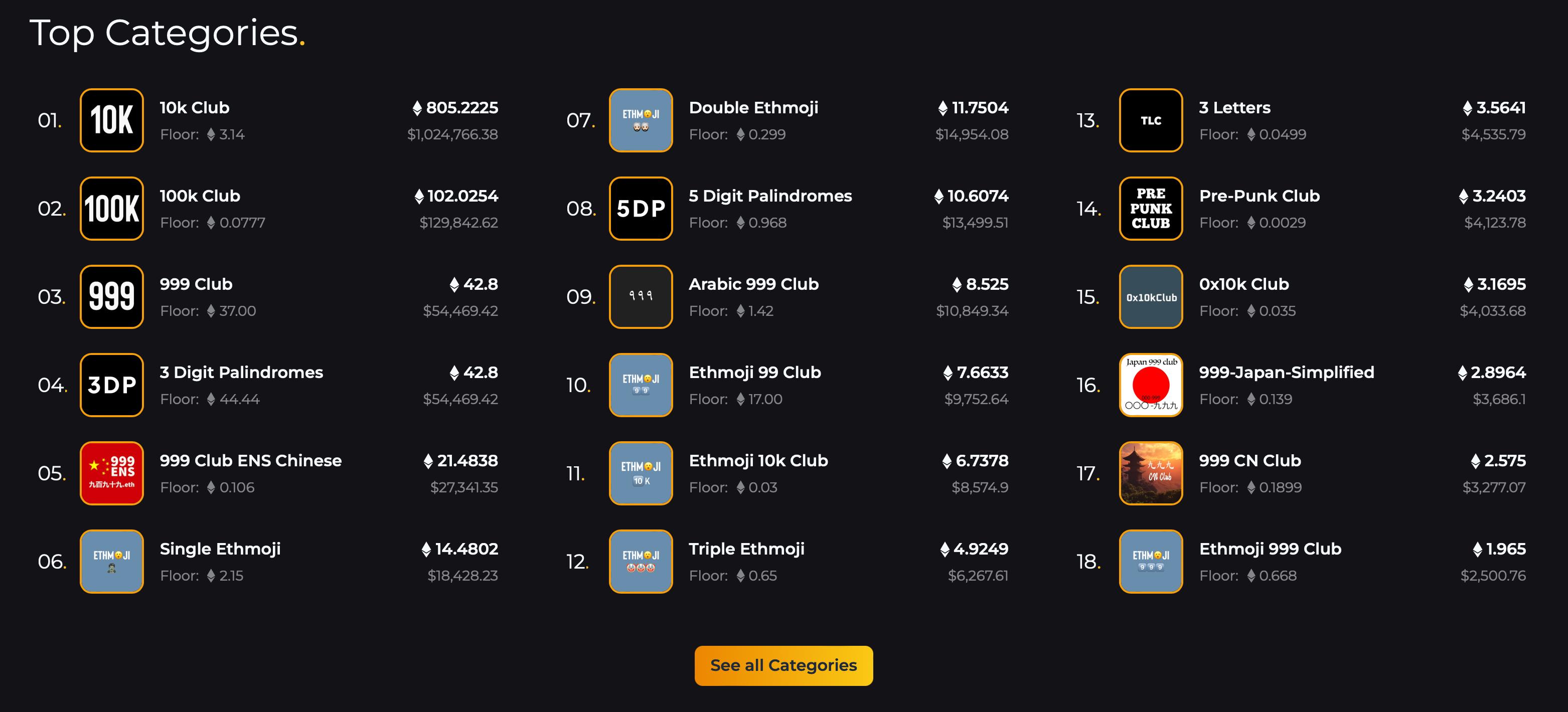Click the 100K Club logo

(112, 209)
